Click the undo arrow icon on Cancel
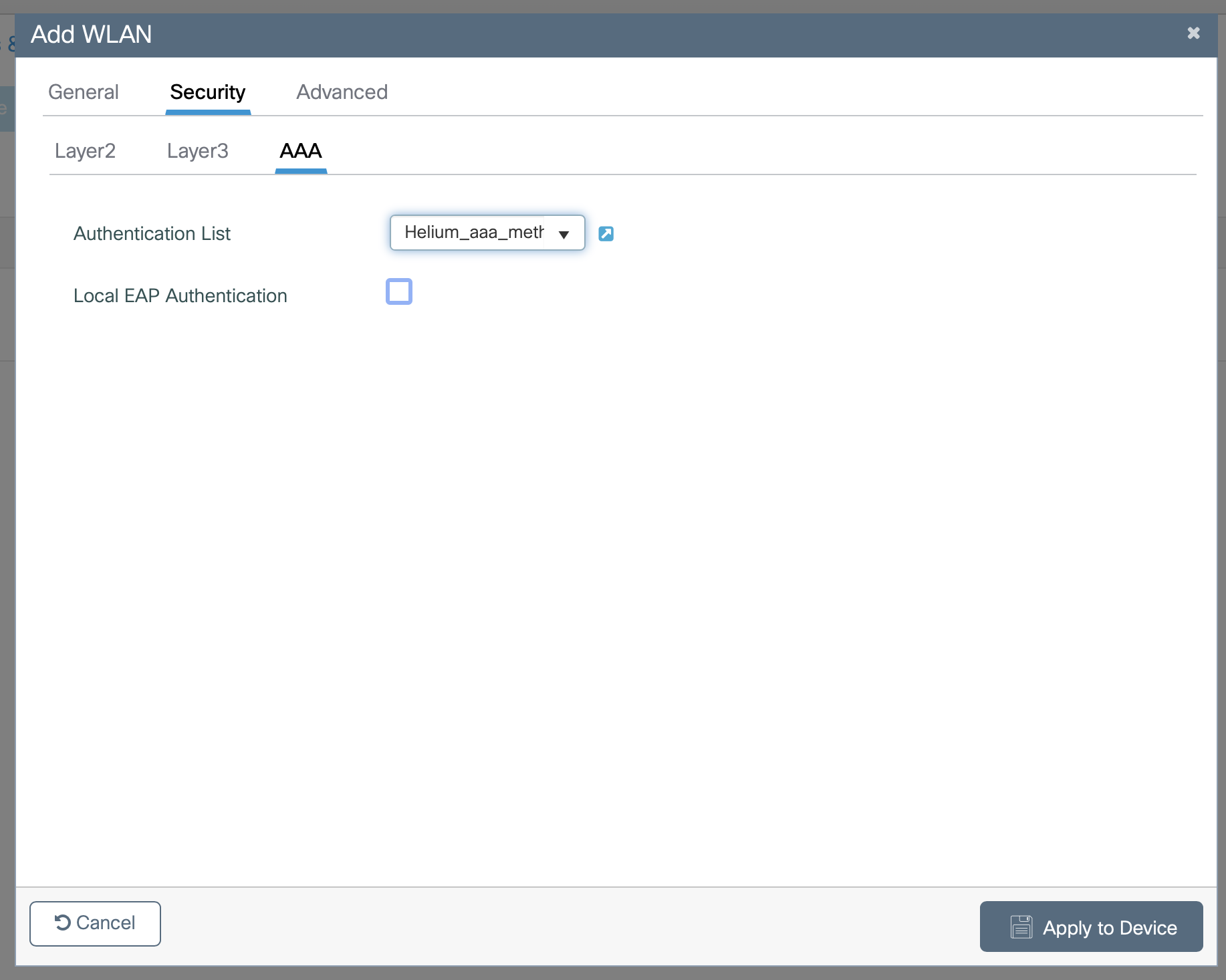This screenshot has width=1226, height=980. coord(63,923)
